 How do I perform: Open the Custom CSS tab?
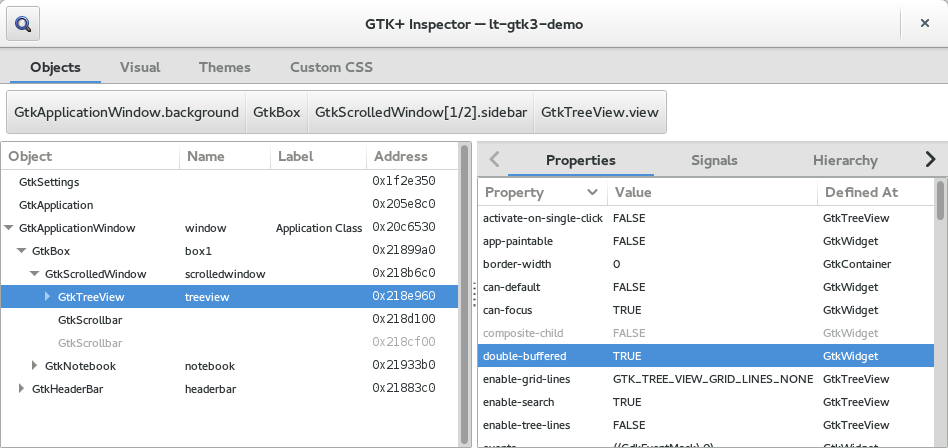(x=331, y=68)
